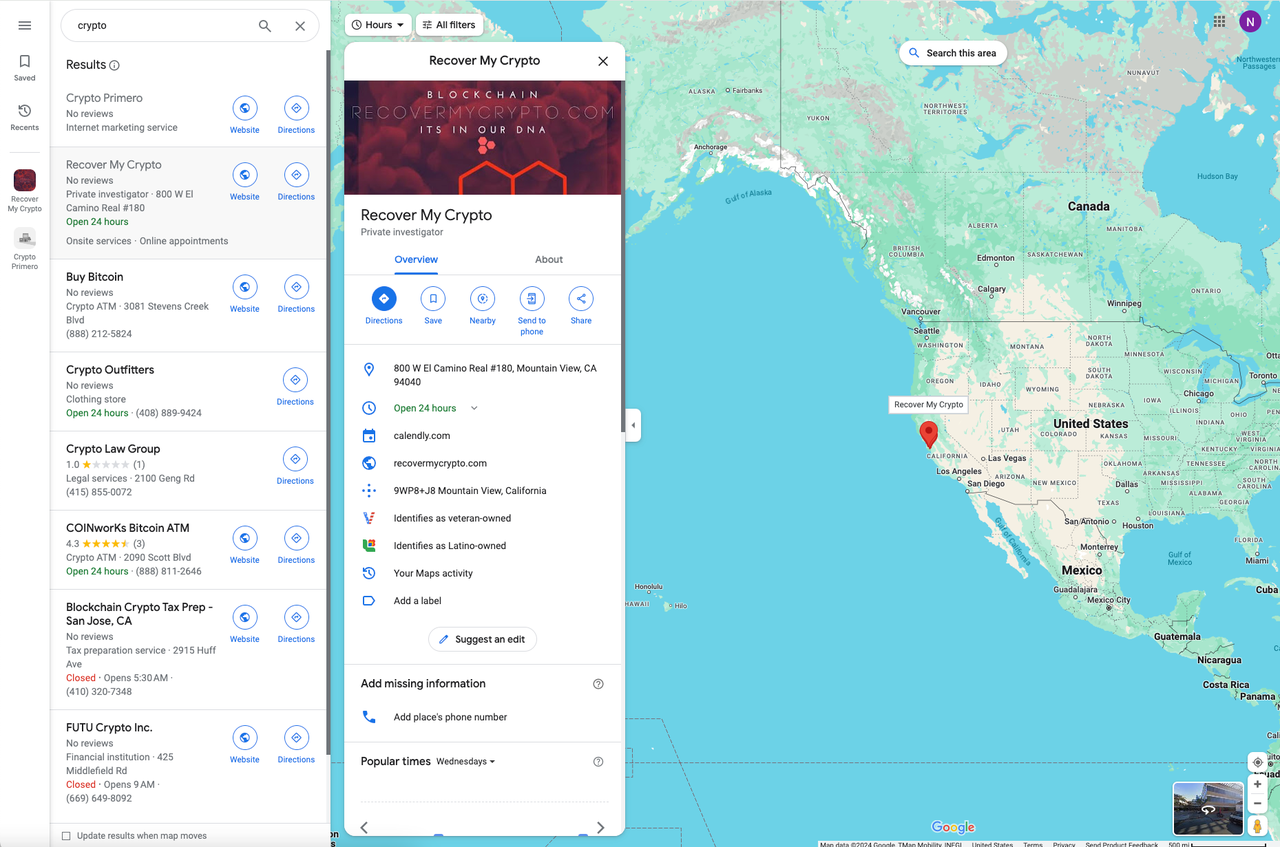Open All filters

(x=449, y=25)
